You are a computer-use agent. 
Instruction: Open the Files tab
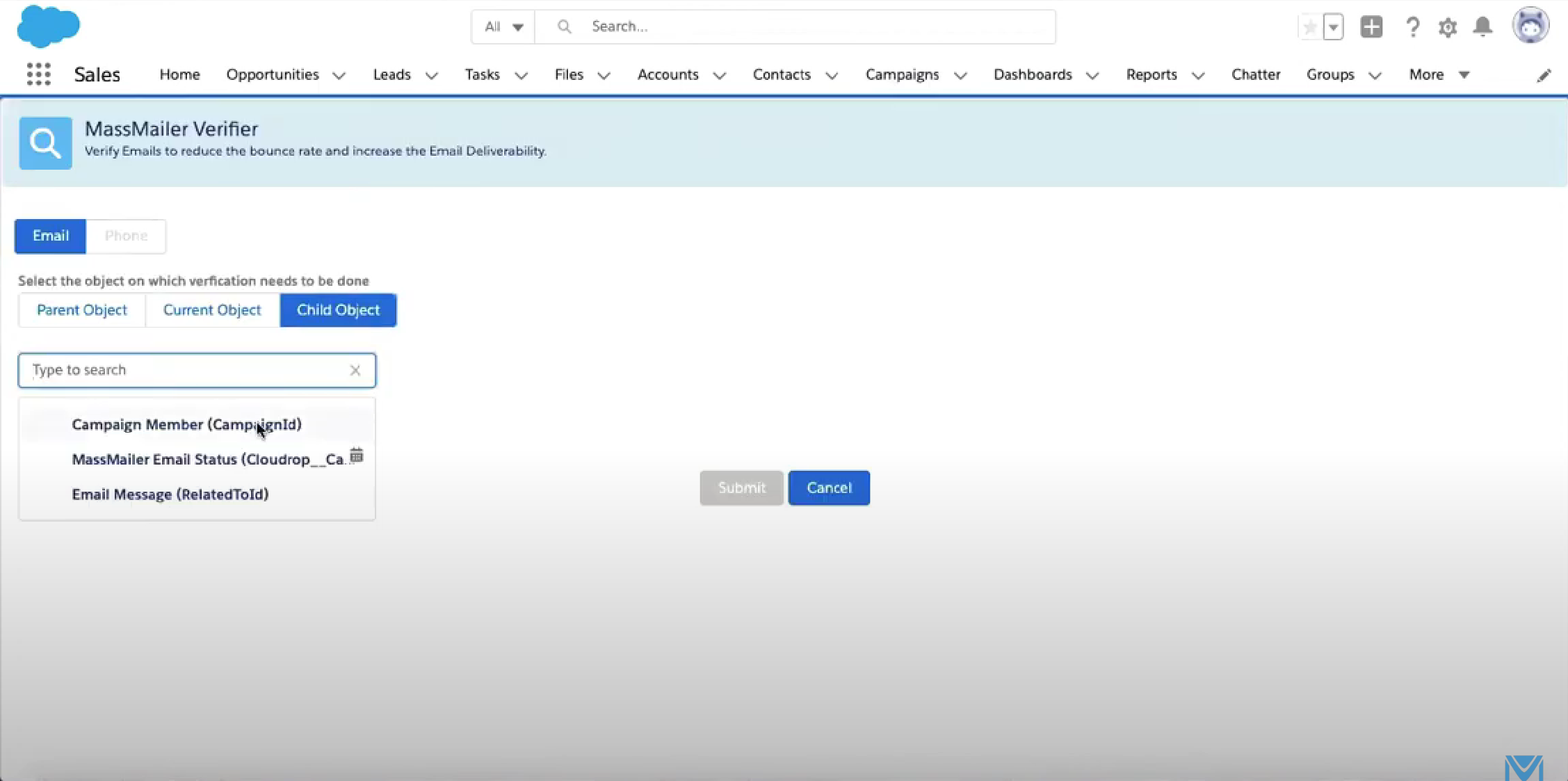[x=569, y=74]
